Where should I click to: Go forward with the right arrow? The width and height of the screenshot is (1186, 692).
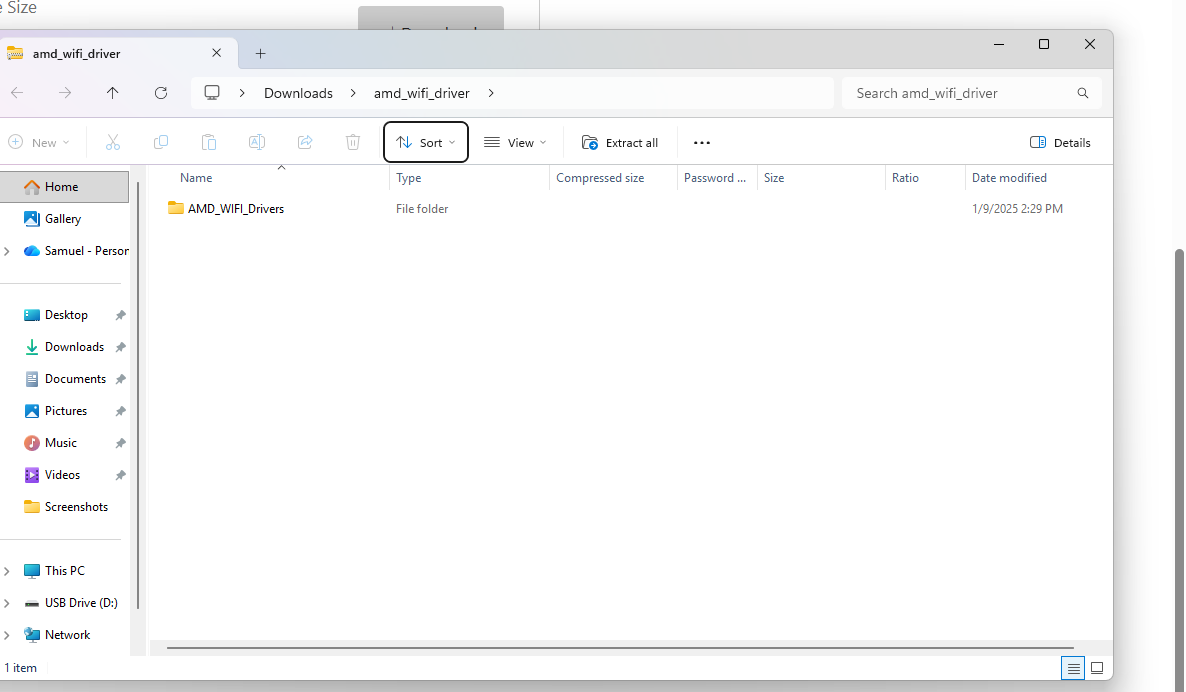click(65, 93)
